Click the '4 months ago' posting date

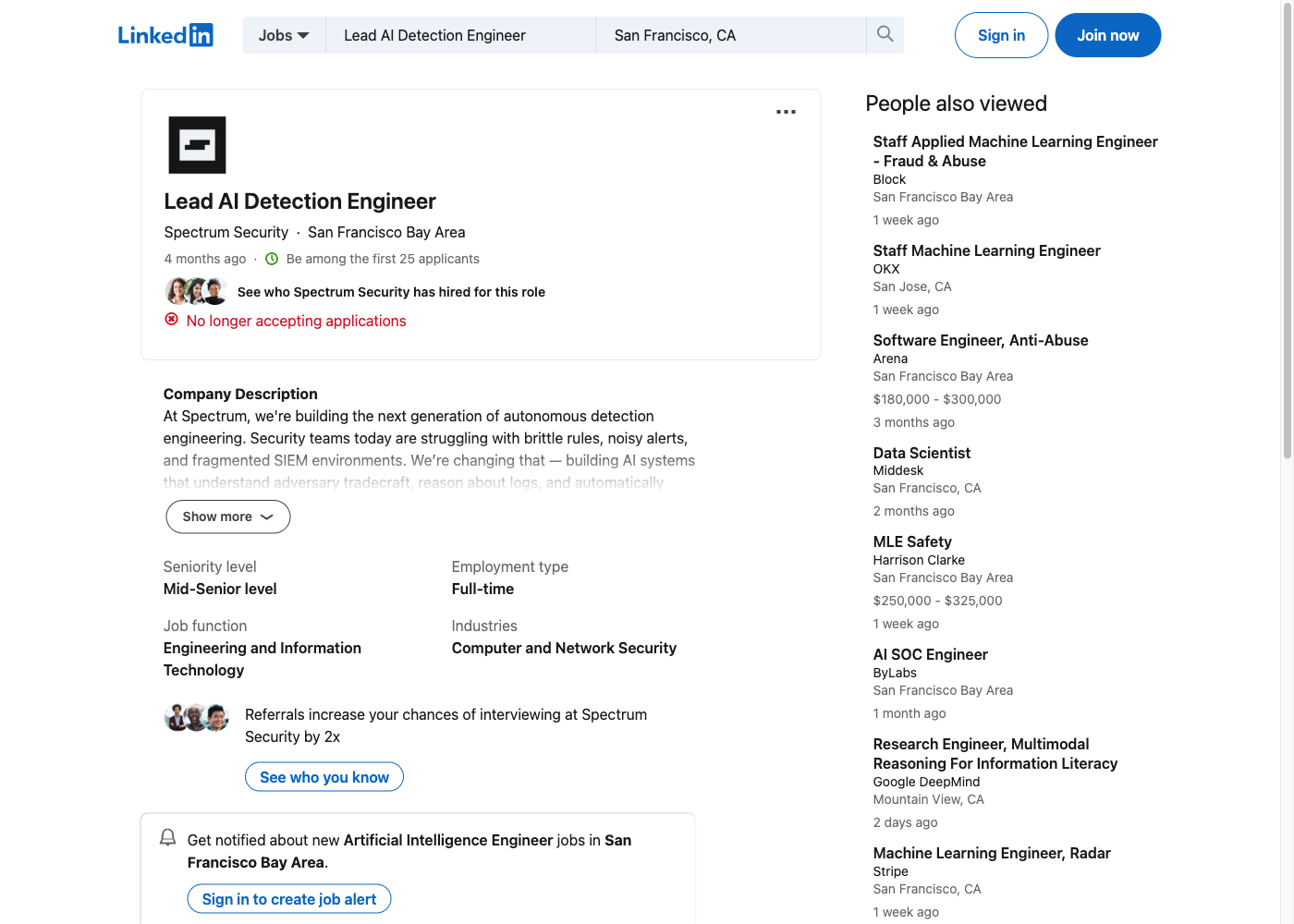205,259
